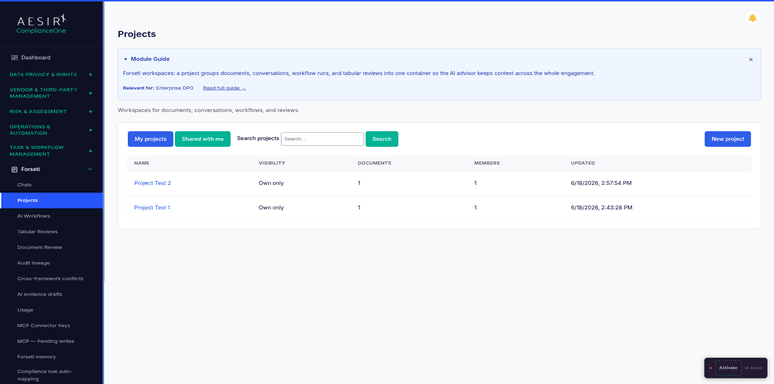Open Cross-framework conflicts page
Viewport: 774px width, 384px height.
tap(51, 278)
